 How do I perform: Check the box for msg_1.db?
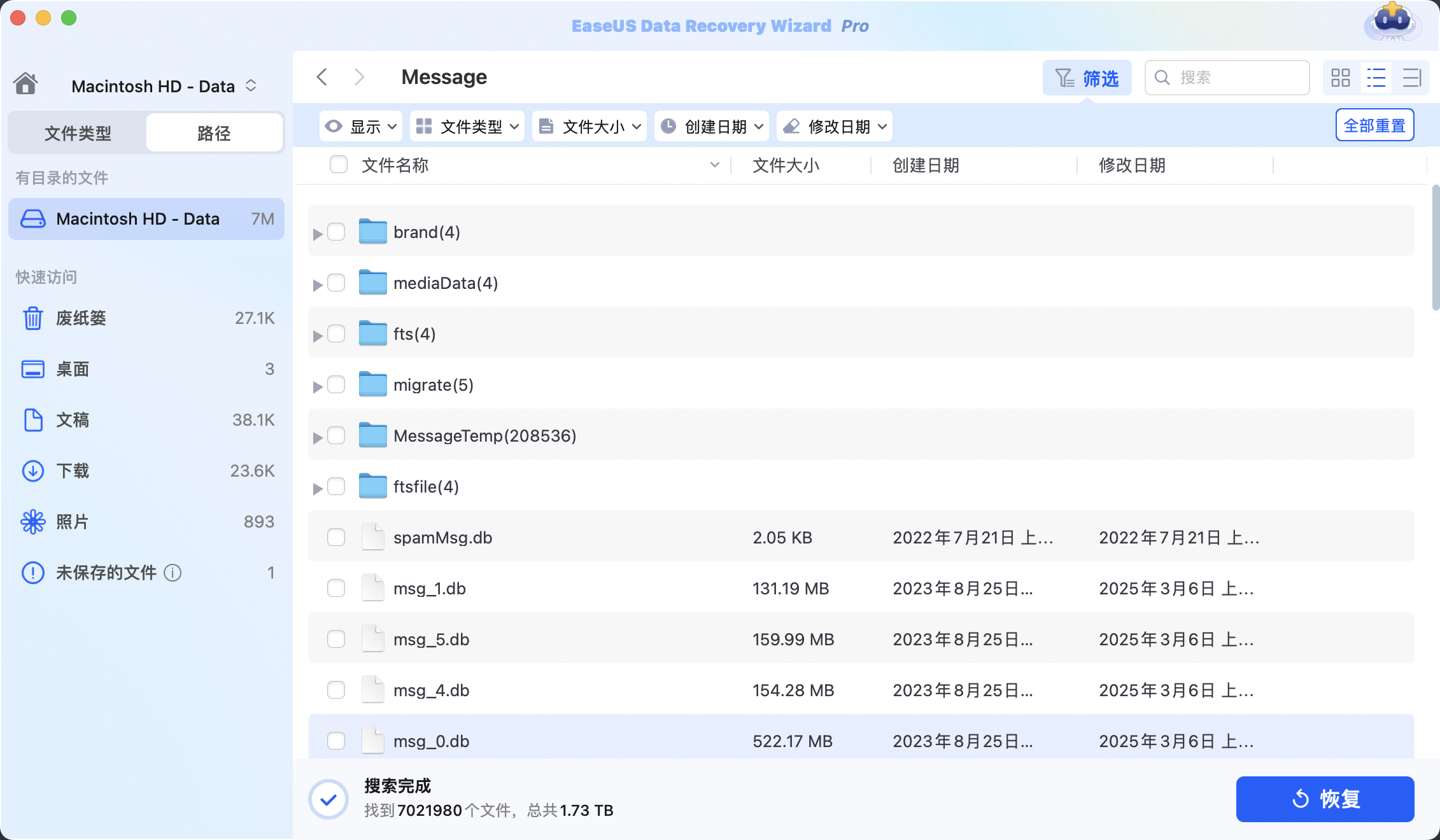point(336,588)
